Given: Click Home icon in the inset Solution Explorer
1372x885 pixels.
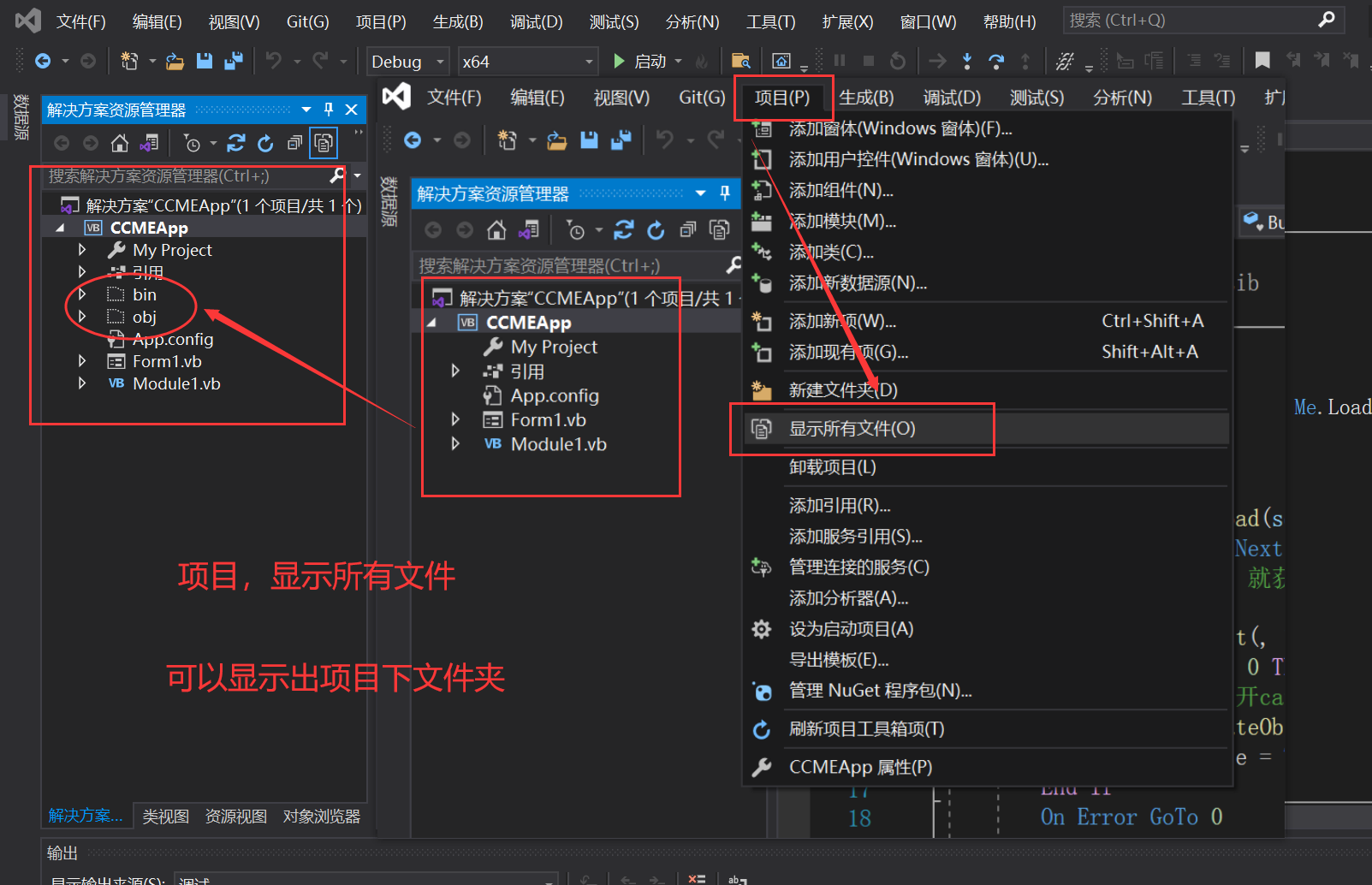Looking at the screenshot, I should [496, 229].
